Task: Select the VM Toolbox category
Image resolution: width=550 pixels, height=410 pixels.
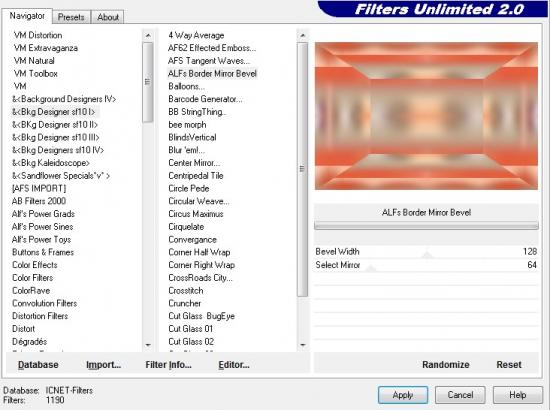Action: pos(36,74)
